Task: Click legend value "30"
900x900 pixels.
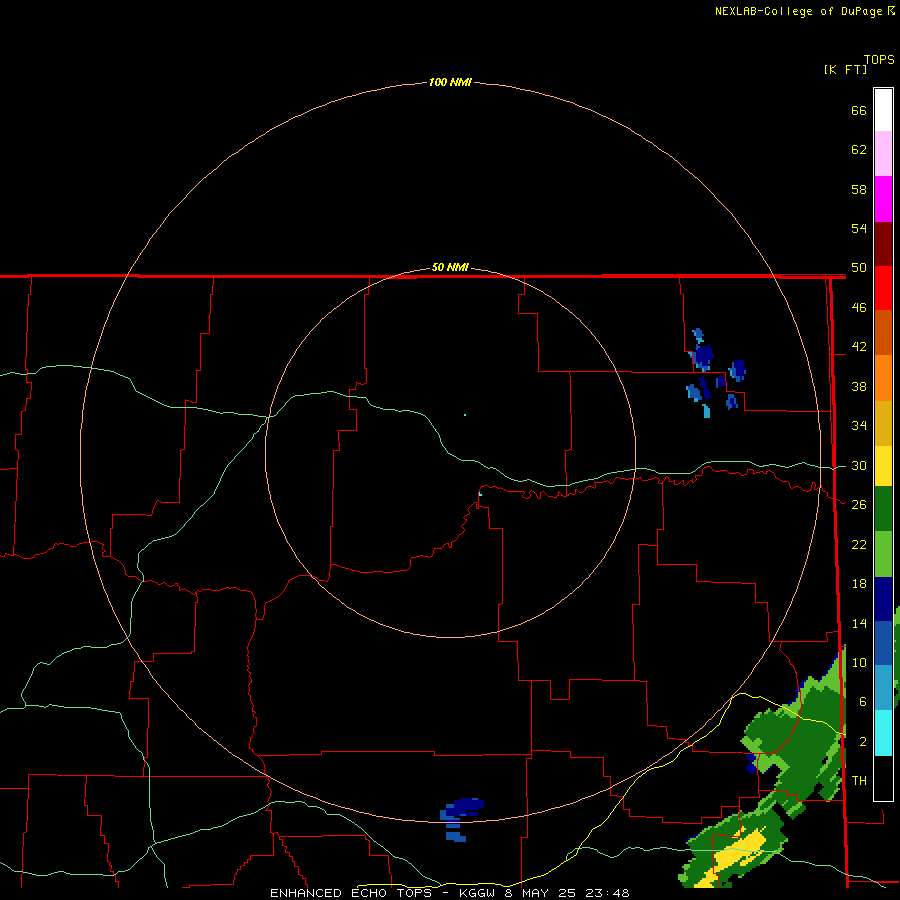Action: pos(859,465)
